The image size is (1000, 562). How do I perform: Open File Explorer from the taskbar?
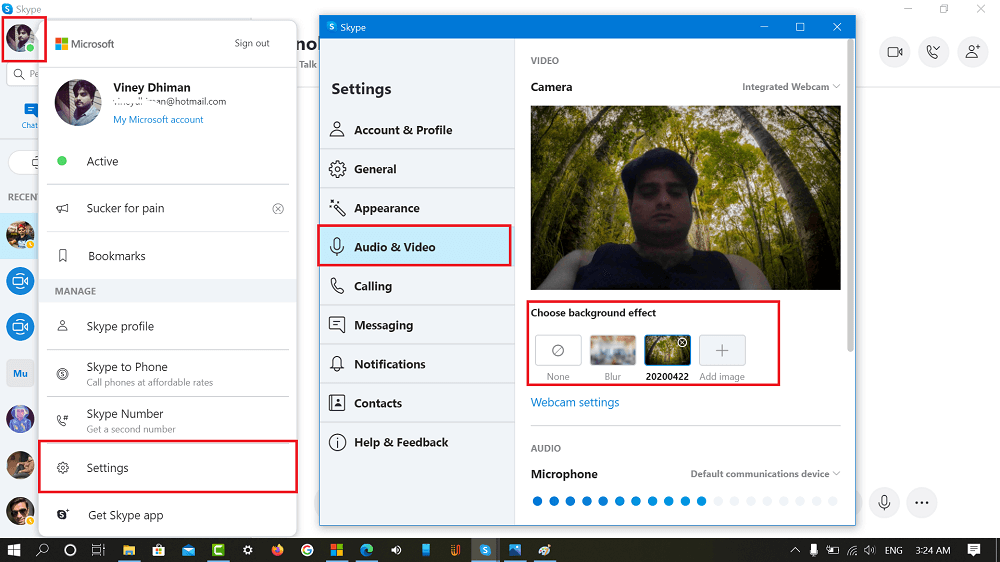(x=129, y=550)
